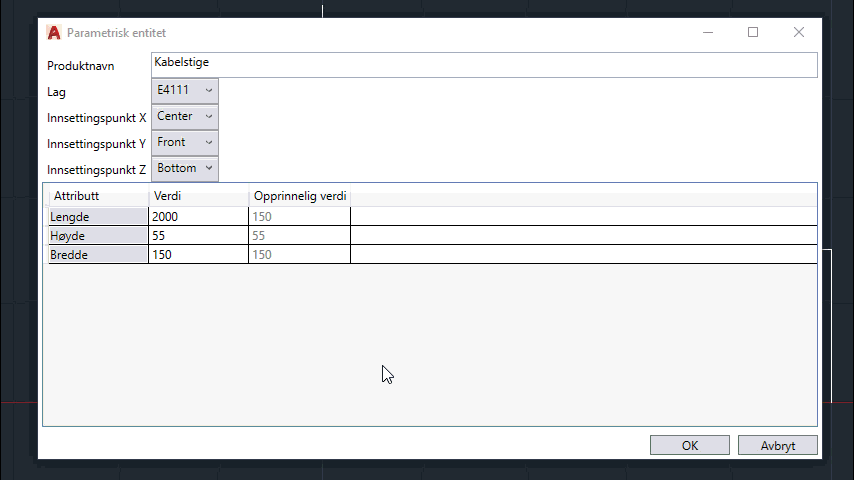This screenshot has height=480, width=854.
Task: Close the Parametrisk entitet dialog
Action: (x=798, y=32)
